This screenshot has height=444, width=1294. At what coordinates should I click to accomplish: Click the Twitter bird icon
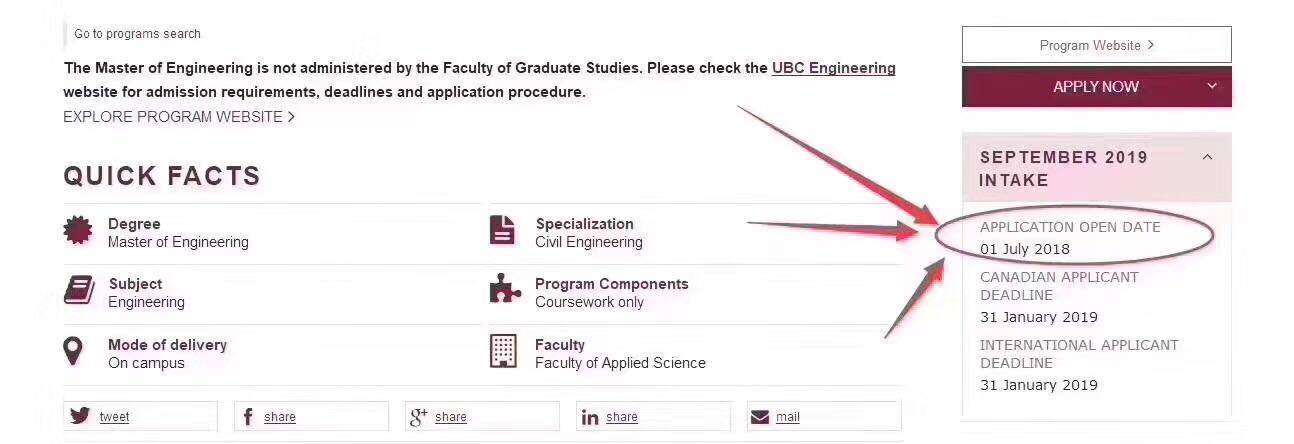80,416
